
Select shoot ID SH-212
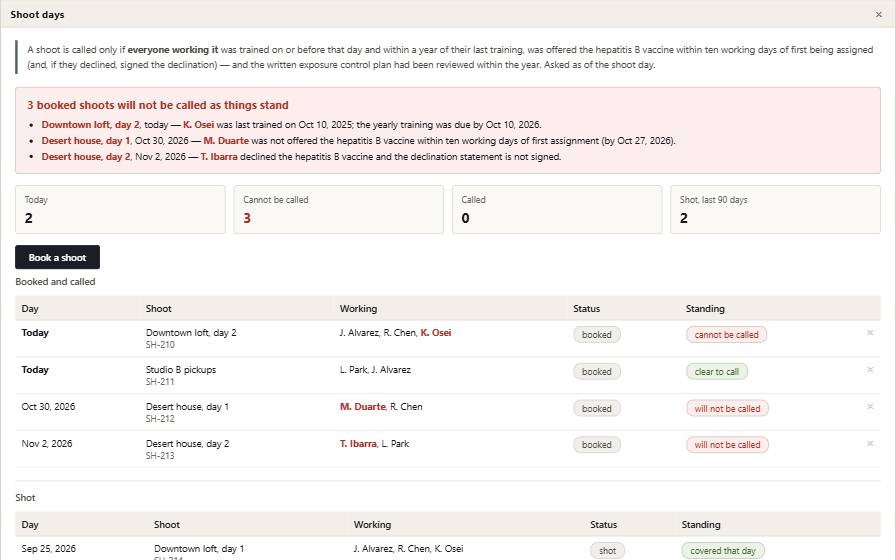tap(160, 418)
